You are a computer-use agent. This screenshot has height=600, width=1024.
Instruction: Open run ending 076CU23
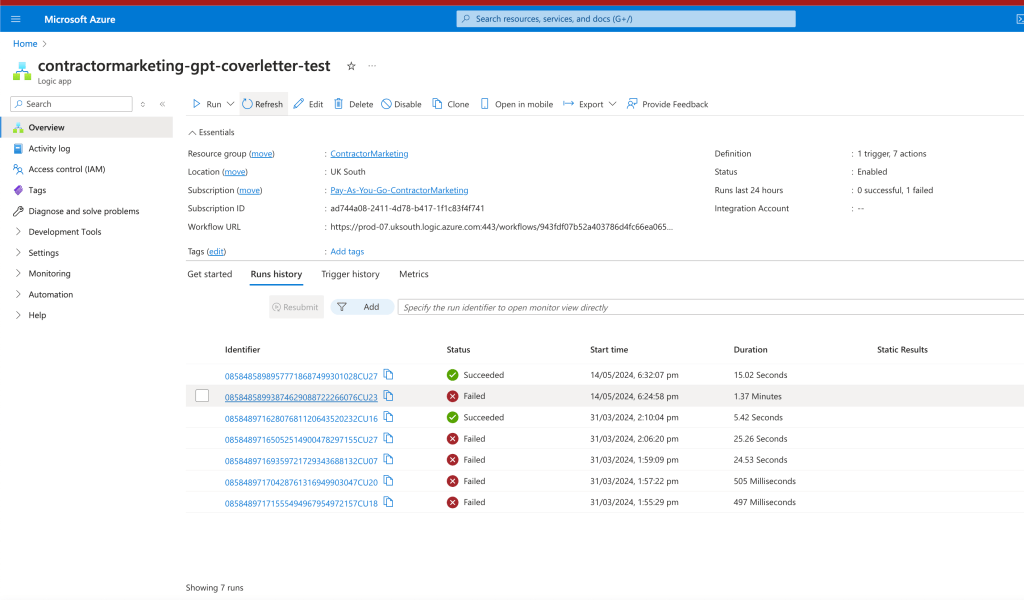pyautogui.click(x=301, y=397)
